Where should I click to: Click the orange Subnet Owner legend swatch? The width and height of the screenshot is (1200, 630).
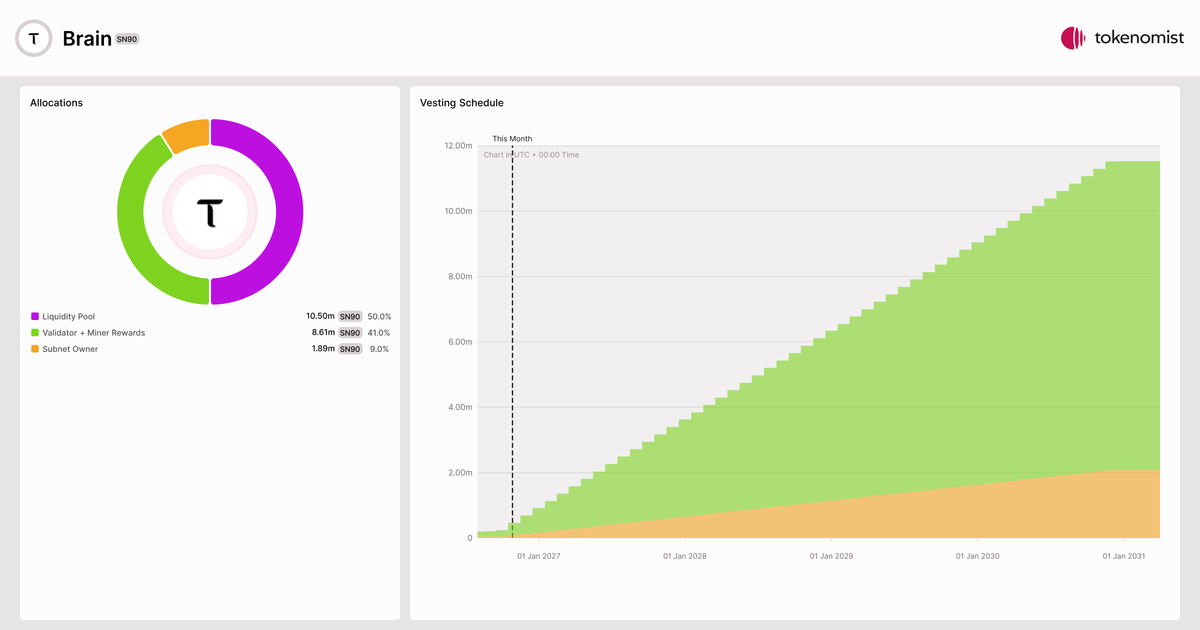(35, 349)
